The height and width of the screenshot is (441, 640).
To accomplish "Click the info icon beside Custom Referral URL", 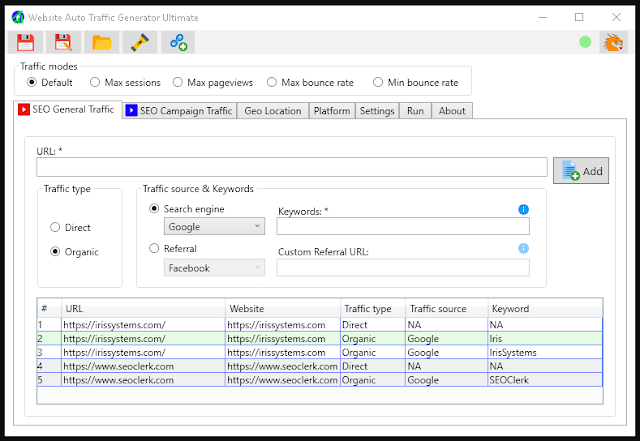I will coord(523,248).
